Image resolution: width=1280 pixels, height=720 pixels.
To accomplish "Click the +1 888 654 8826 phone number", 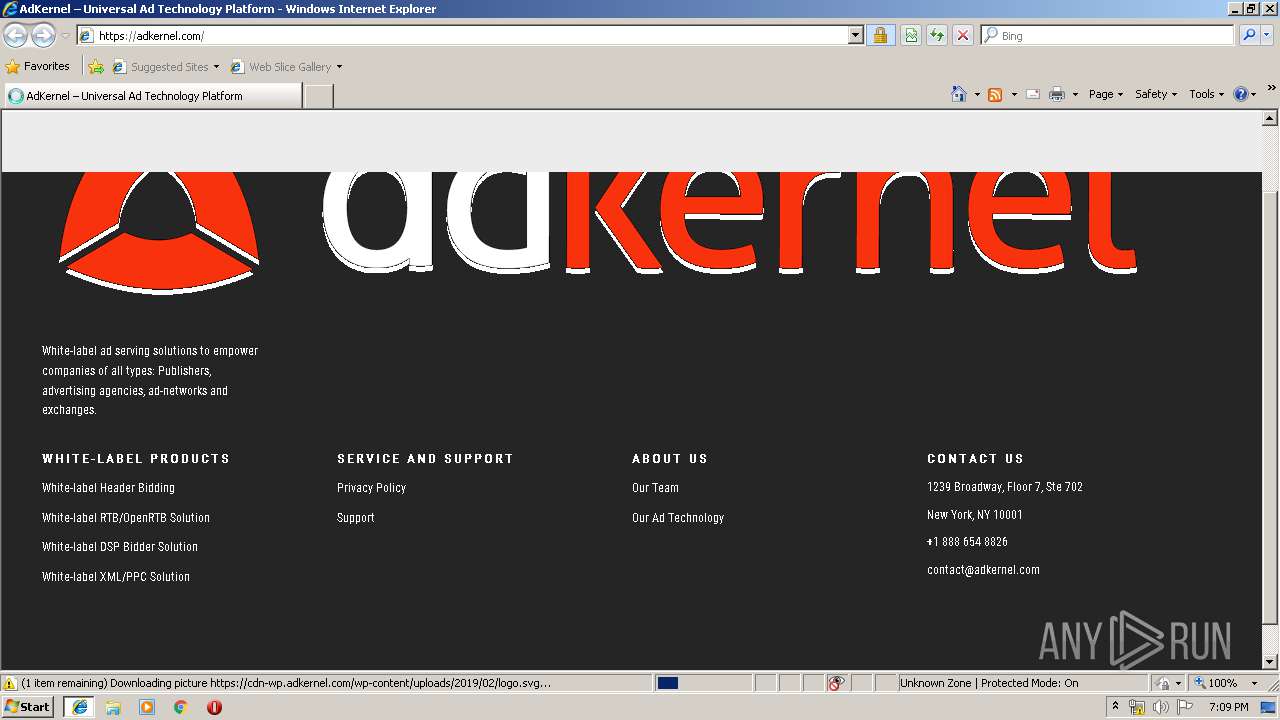I will click(967, 542).
